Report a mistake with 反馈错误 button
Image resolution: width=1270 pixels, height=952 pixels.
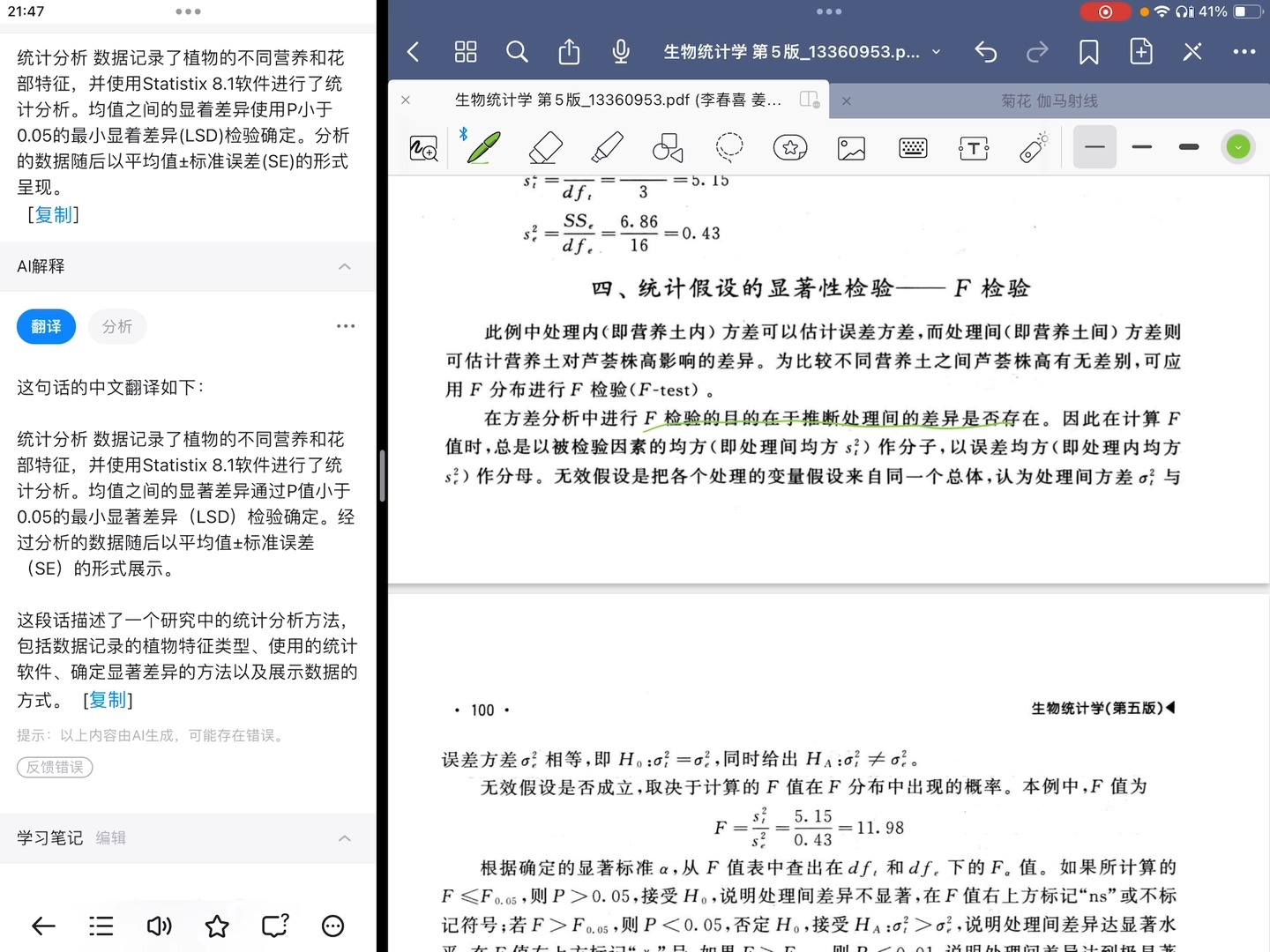pyautogui.click(x=55, y=767)
